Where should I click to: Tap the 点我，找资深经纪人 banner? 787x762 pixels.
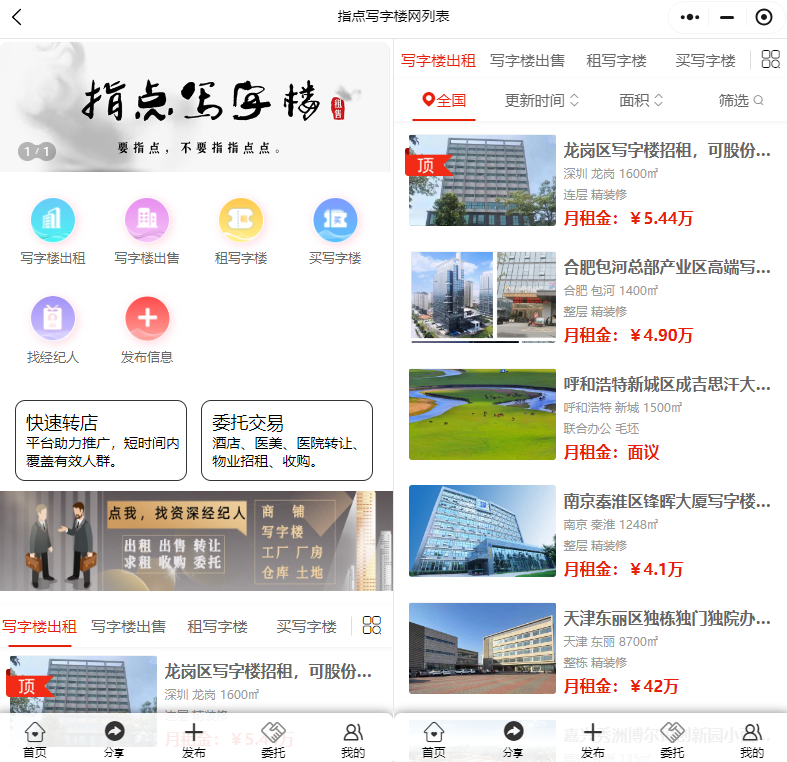point(196,541)
